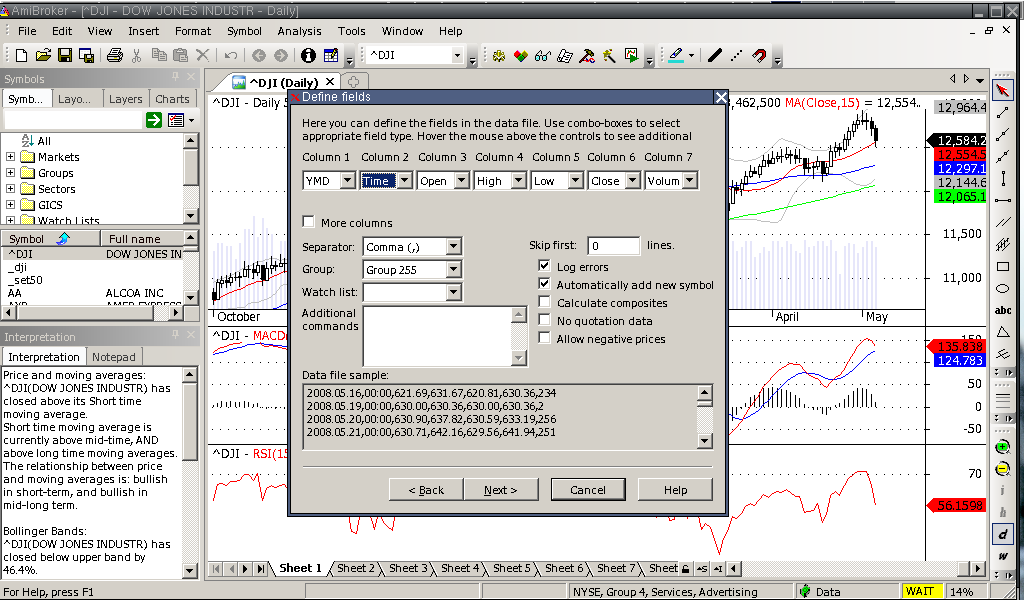The image size is (1024, 600).
Task: Click the line color pen icon
Action: [x=677, y=55]
